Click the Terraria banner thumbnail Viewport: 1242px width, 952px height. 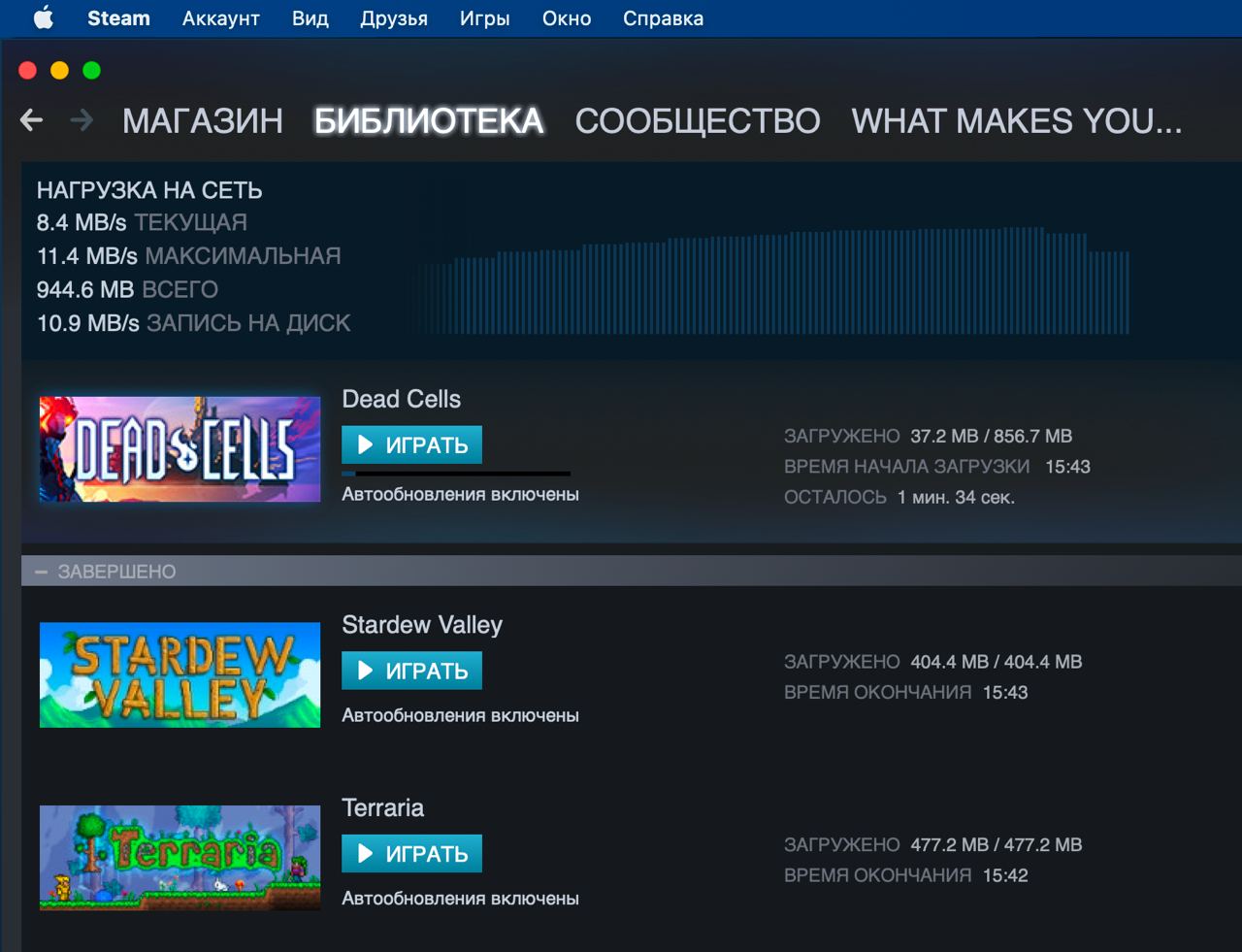pyautogui.click(x=180, y=858)
